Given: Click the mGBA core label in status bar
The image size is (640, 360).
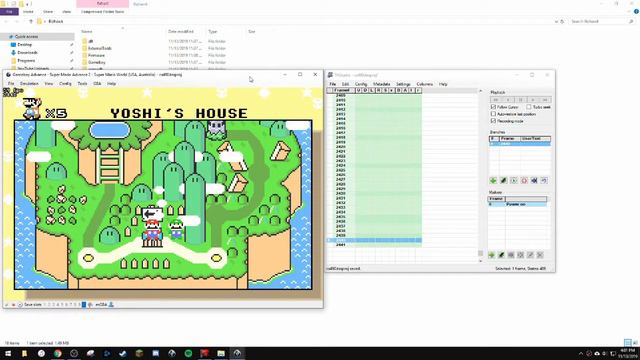Looking at the screenshot, I should (101, 304).
